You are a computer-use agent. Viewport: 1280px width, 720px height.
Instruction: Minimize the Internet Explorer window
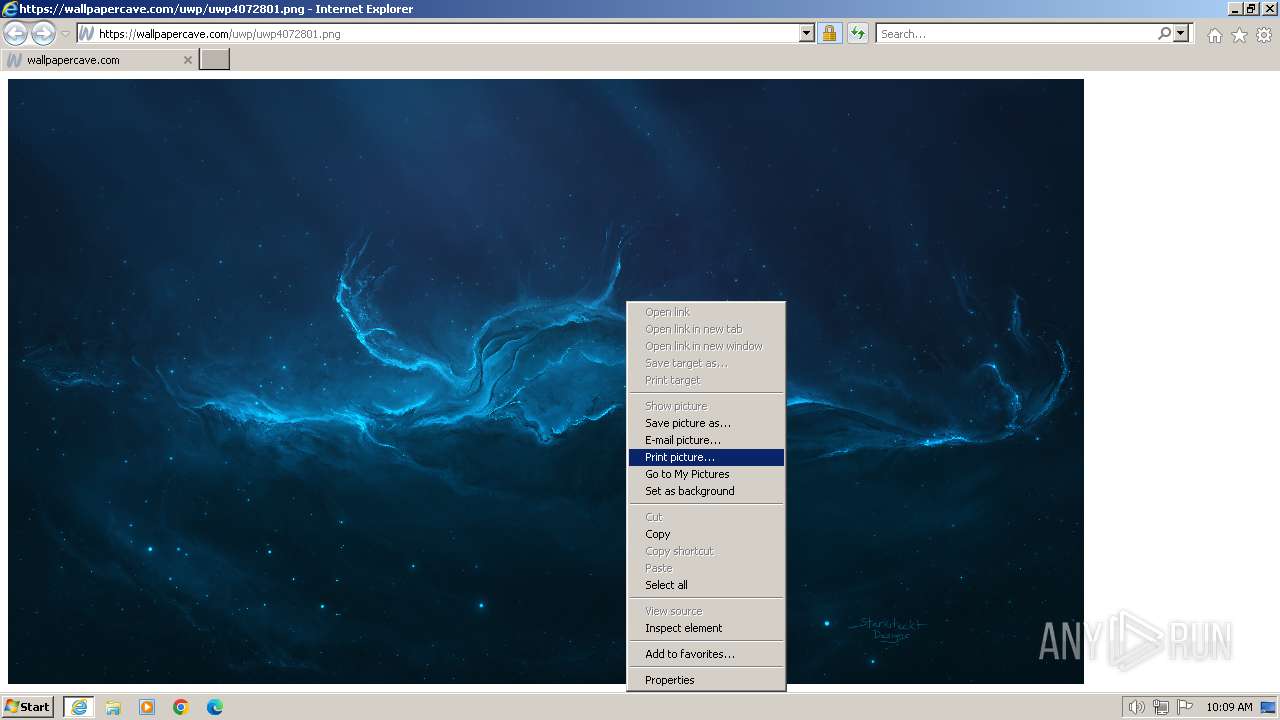point(1235,9)
